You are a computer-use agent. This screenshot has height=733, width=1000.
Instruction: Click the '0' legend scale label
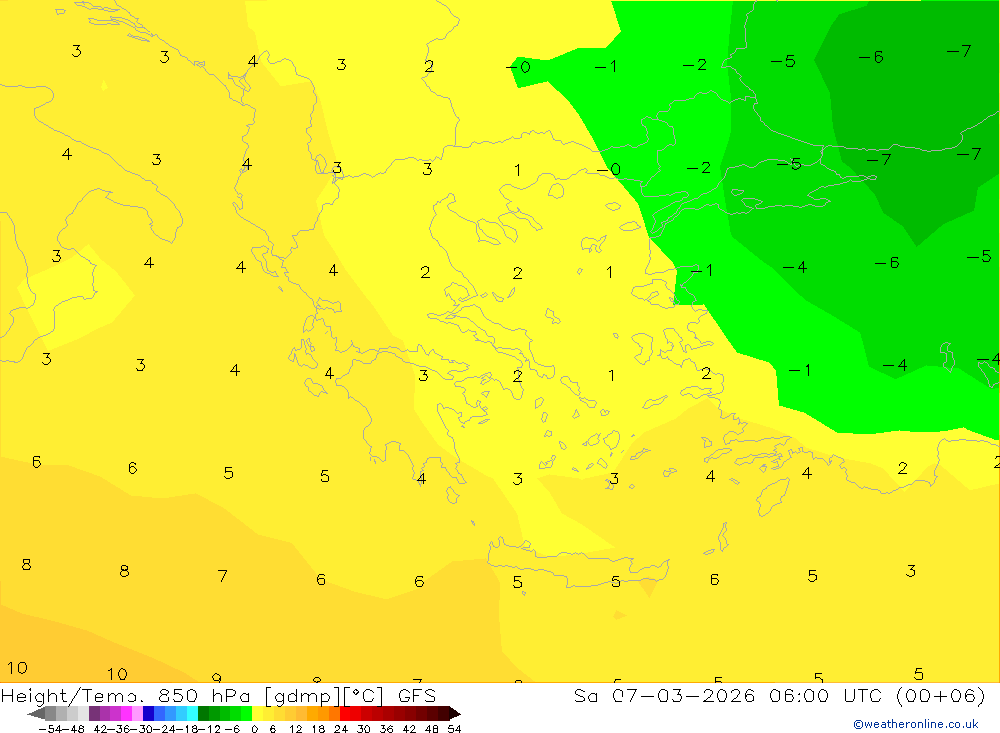click(254, 729)
